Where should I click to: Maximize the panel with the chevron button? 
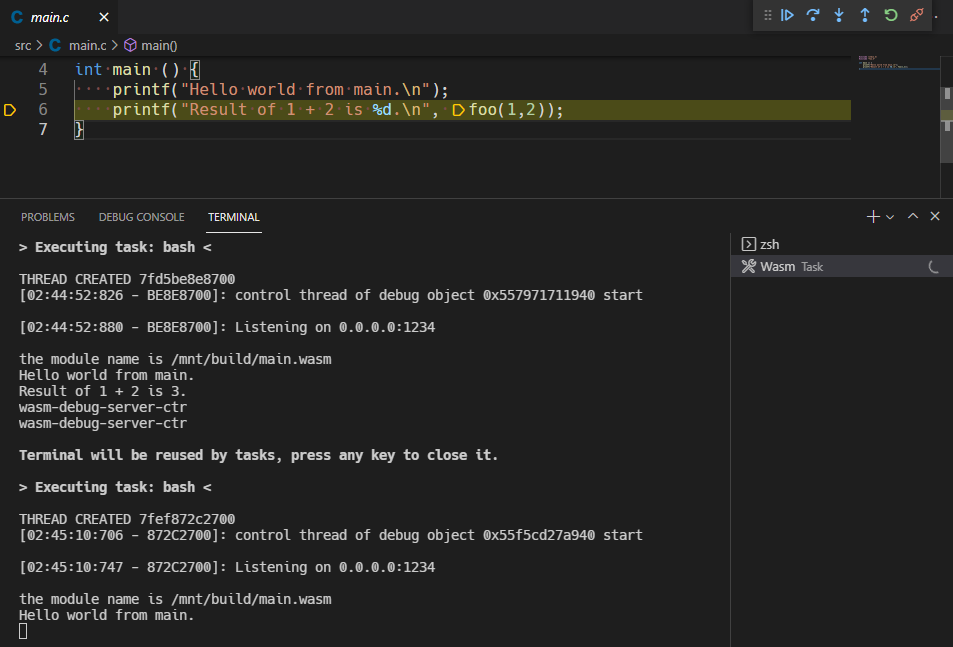coord(911,215)
